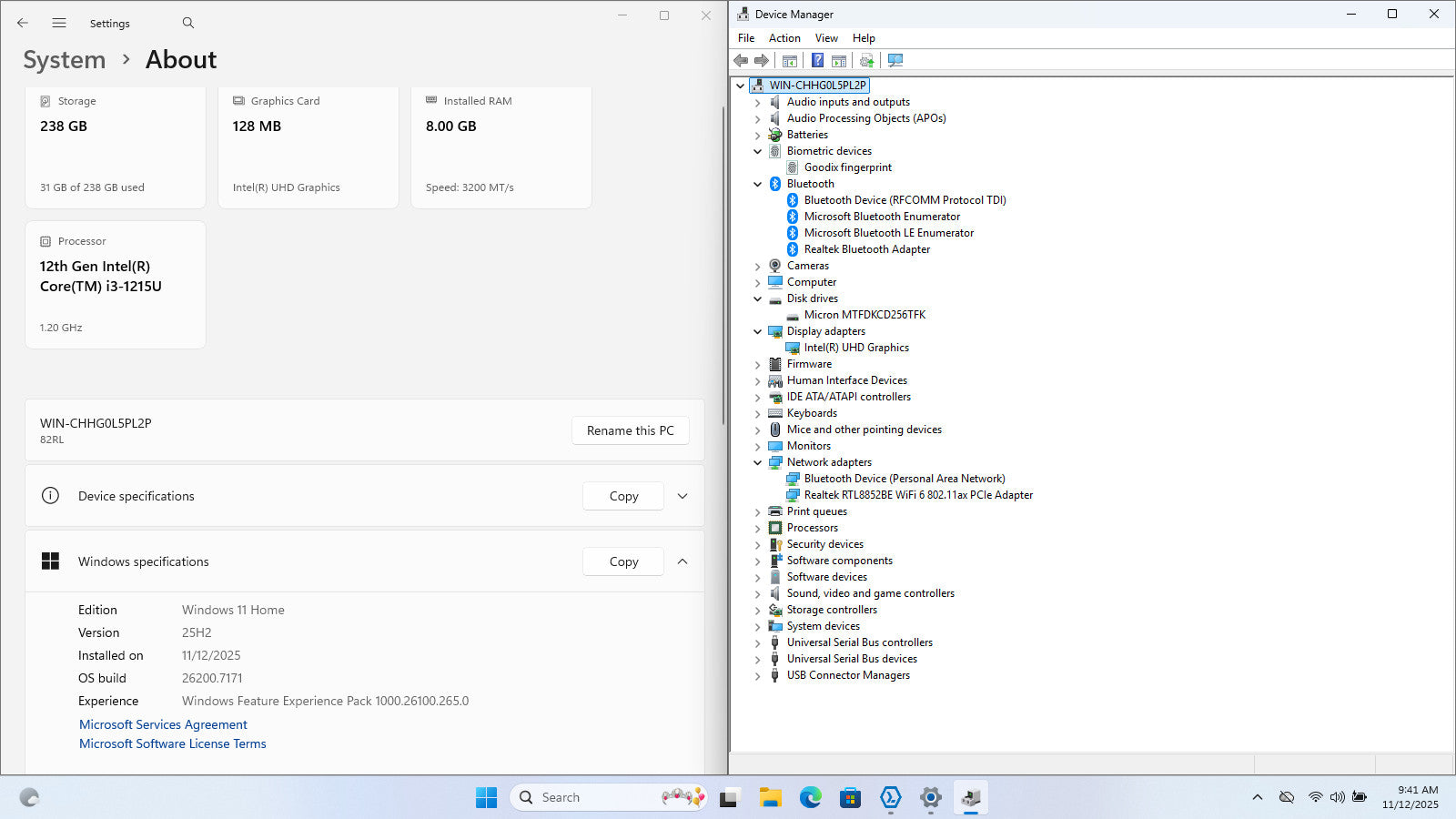
Task: Click the Rename this PC button
Action: 630,430
